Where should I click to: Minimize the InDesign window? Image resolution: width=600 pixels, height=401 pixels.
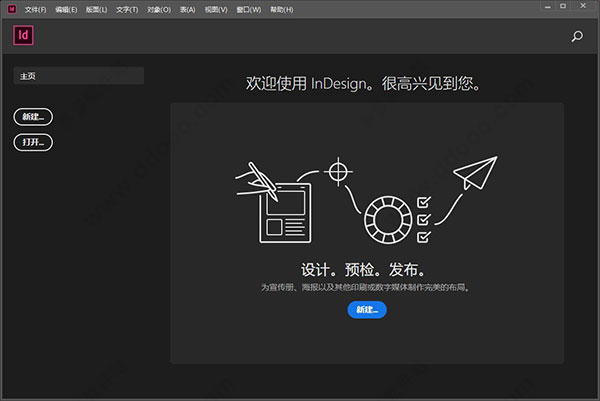click(548, 7)
